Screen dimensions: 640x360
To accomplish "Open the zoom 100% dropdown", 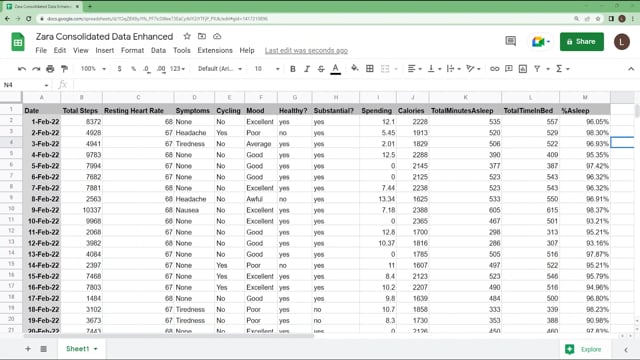I will point(93,69).
